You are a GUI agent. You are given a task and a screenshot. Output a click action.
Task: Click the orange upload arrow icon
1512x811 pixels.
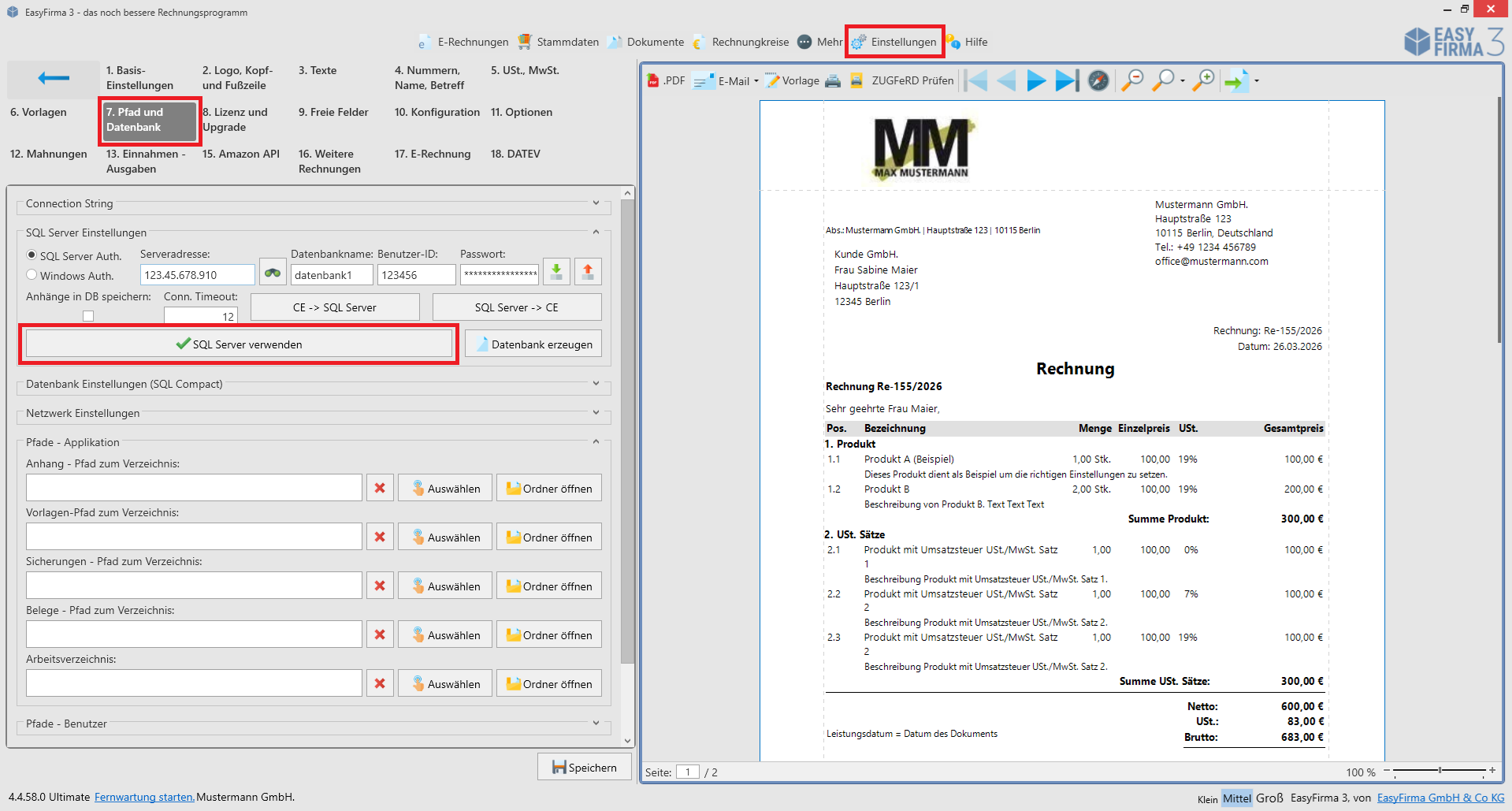tap(588, 272)
